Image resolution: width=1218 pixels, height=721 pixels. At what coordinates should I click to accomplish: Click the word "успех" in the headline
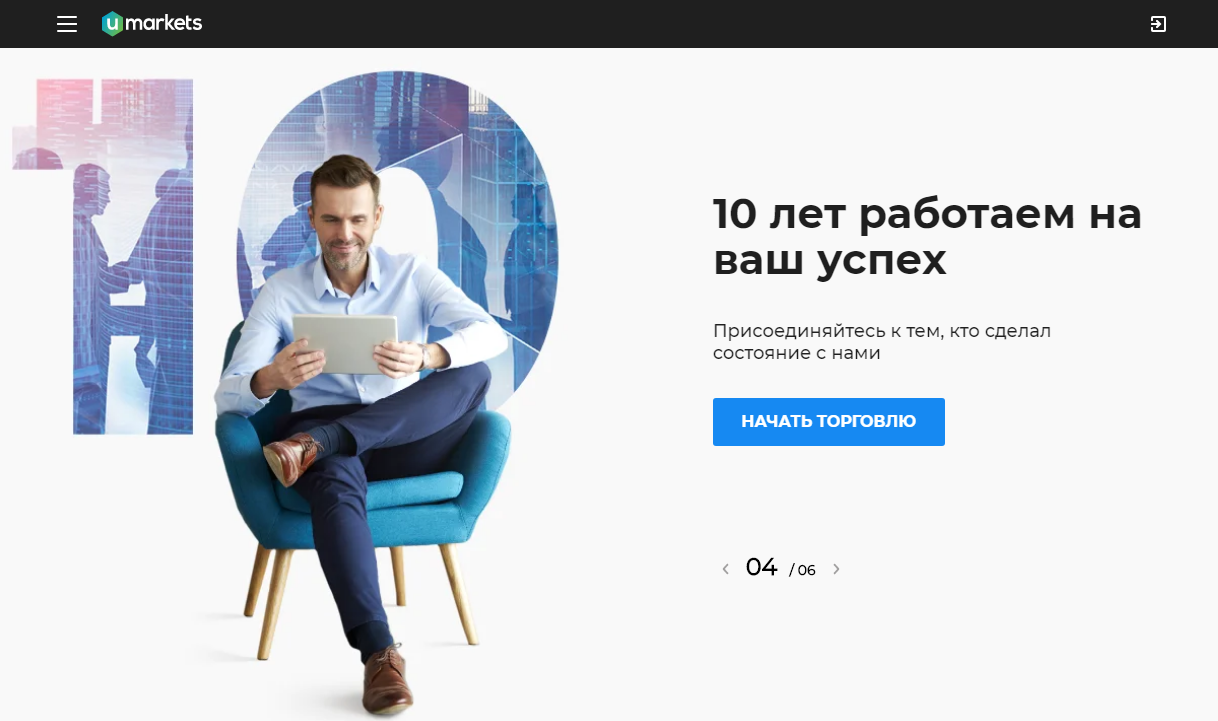(x=882, y=262)
